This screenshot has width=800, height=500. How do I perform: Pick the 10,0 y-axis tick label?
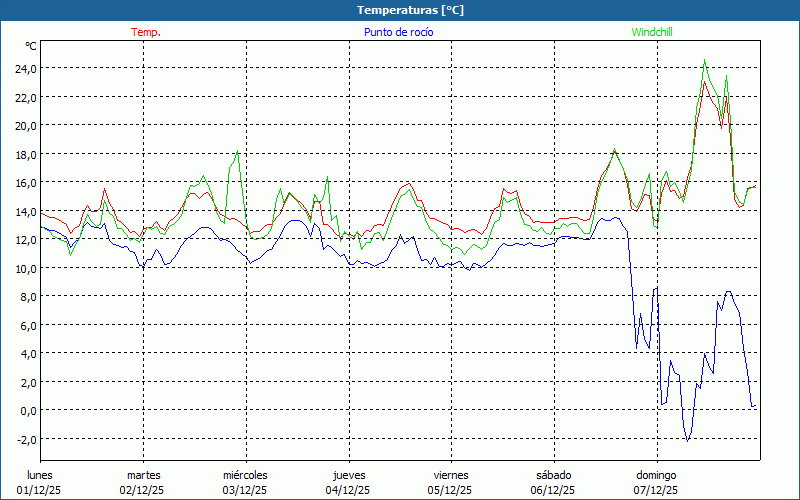(24, 268)
